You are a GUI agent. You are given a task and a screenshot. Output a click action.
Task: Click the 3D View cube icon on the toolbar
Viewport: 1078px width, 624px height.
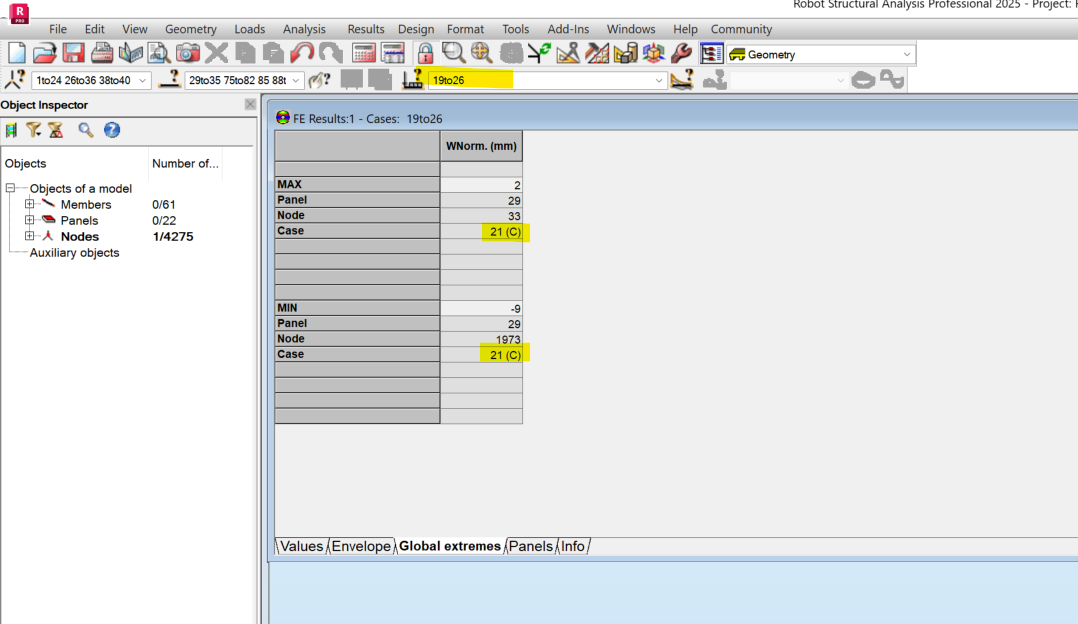654,53
